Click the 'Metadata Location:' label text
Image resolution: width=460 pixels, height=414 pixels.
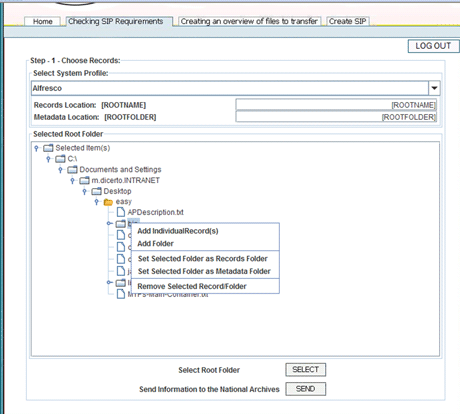66,117
